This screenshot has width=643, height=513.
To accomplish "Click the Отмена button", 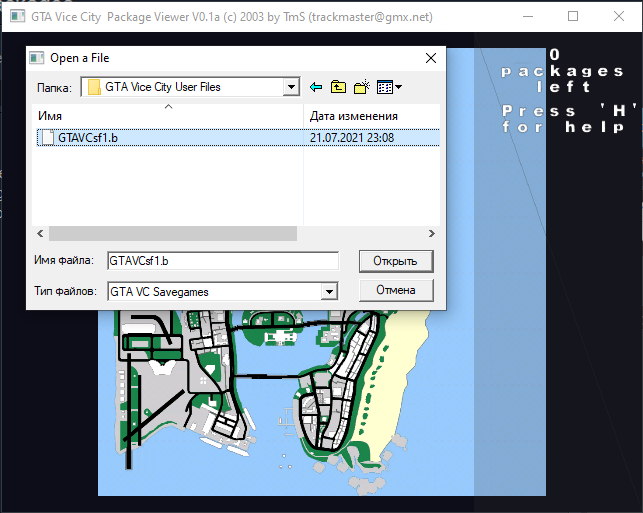I will tap(396, 290).
